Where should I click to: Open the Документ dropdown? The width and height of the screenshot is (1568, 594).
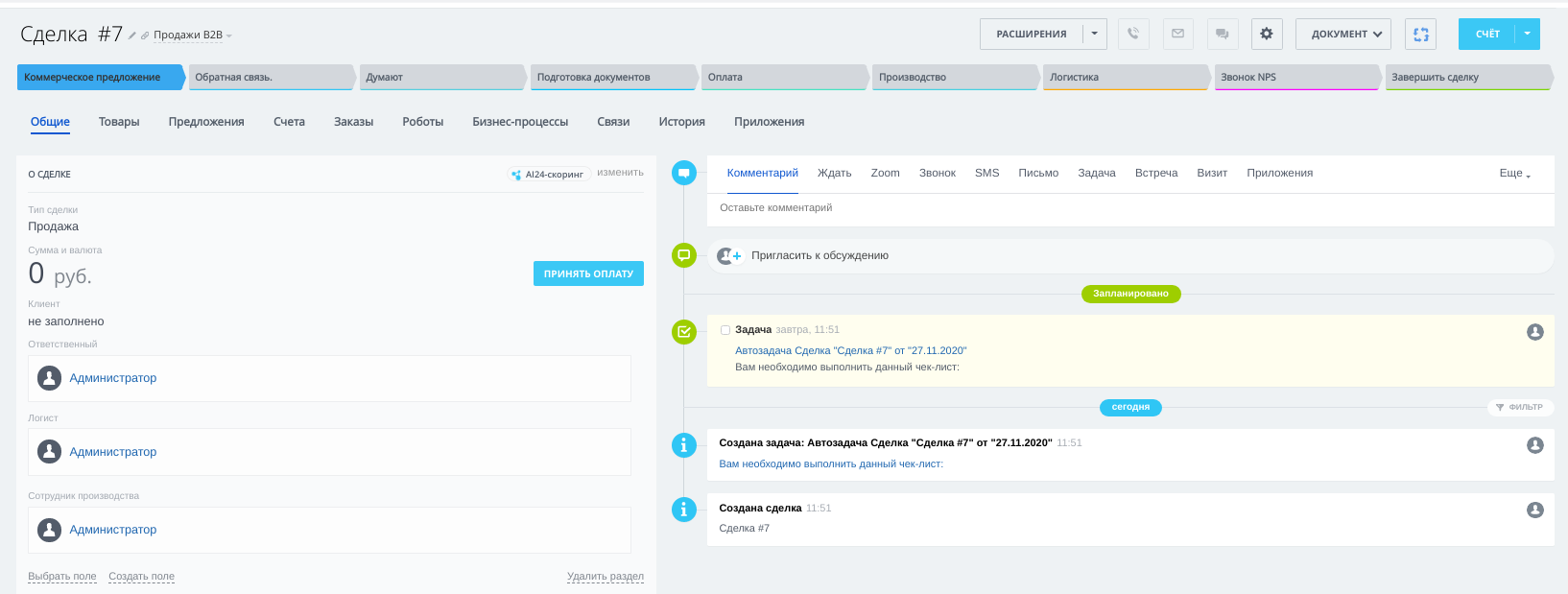(x=1343, y=34)
